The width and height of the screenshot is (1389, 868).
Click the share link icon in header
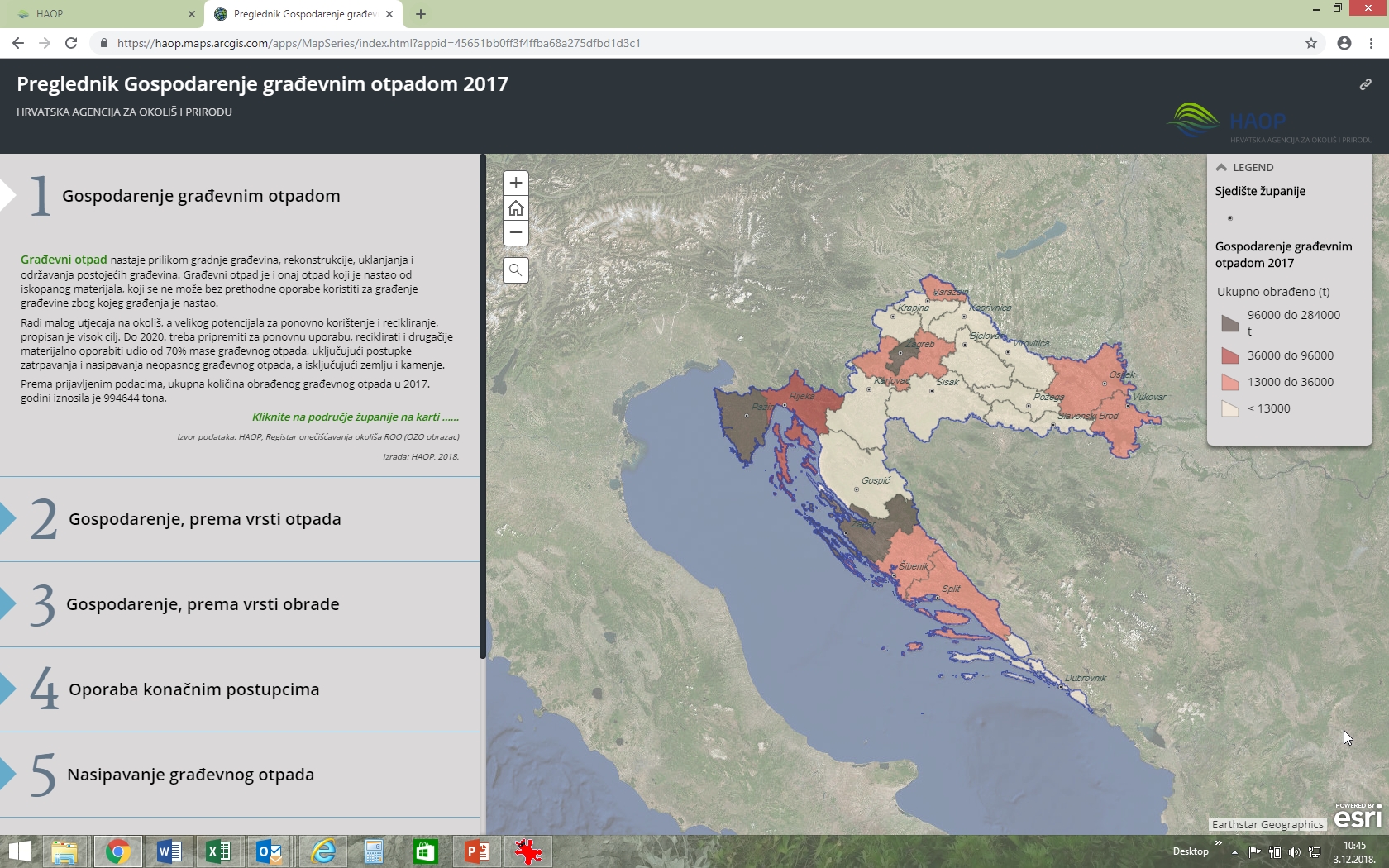click(1365, 84)
